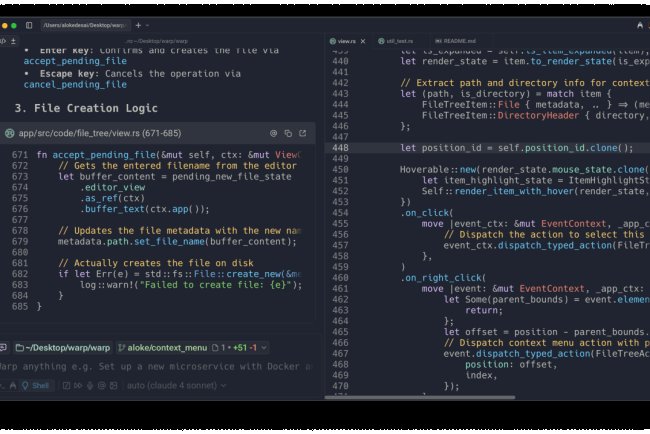Click the '// Extract path and directory info' comment
Image resolution: width=650 pixels, height=434 pixels.
point(525,83)
